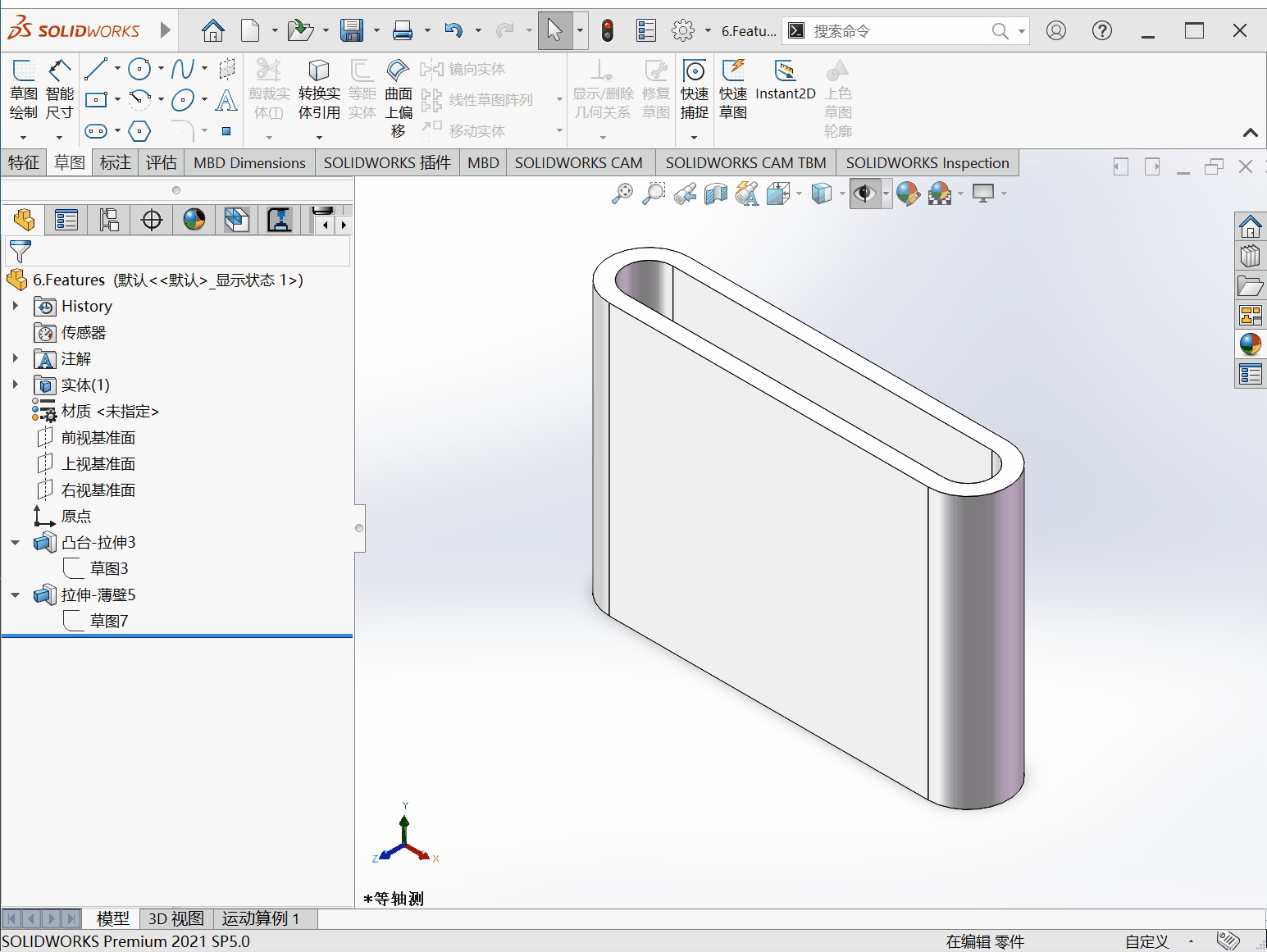Image resolution: width=1267 pixels, height=952 pixels.
Task: Create a new document icon
Action: [x=250, y=31]
